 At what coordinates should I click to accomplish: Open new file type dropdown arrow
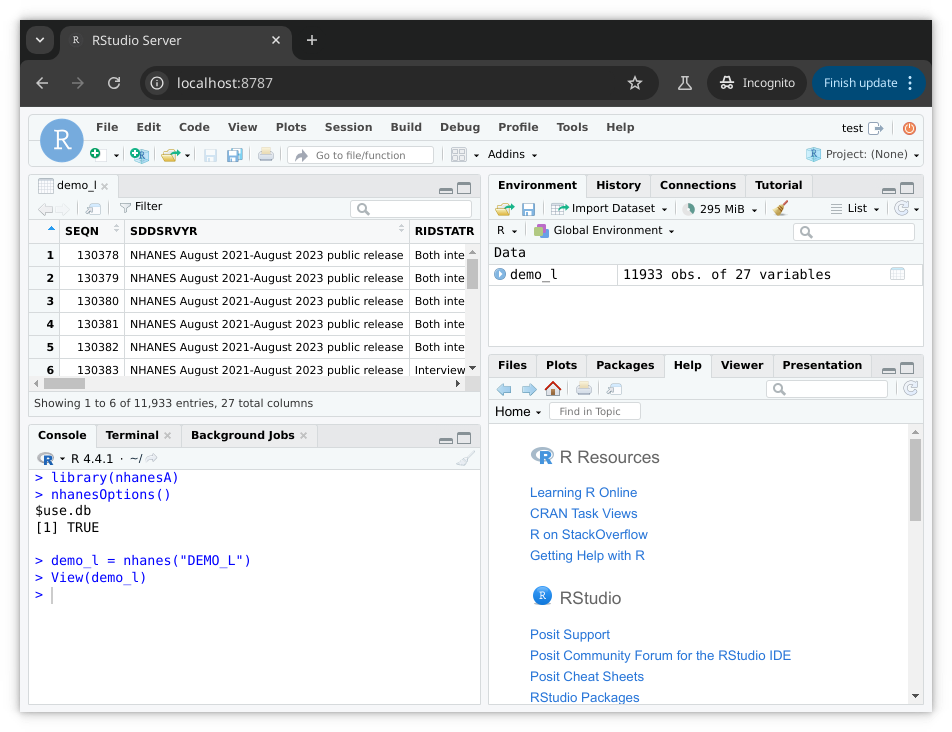[x=116, y=155]
